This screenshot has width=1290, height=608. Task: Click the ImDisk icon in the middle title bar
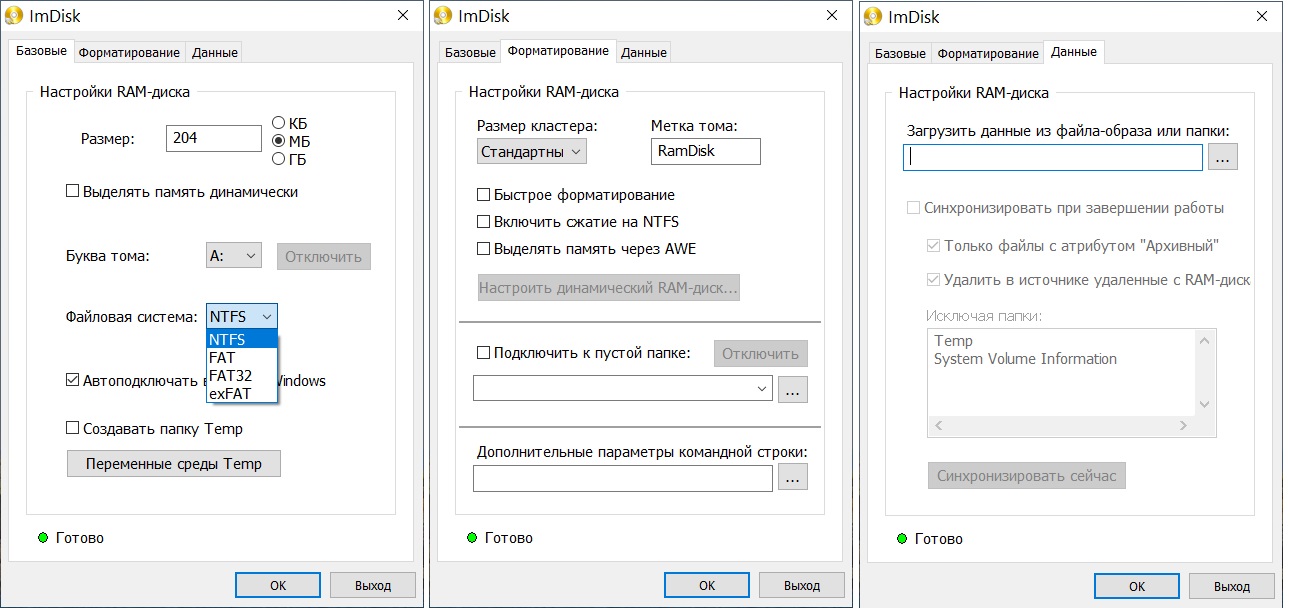(445, 16)
